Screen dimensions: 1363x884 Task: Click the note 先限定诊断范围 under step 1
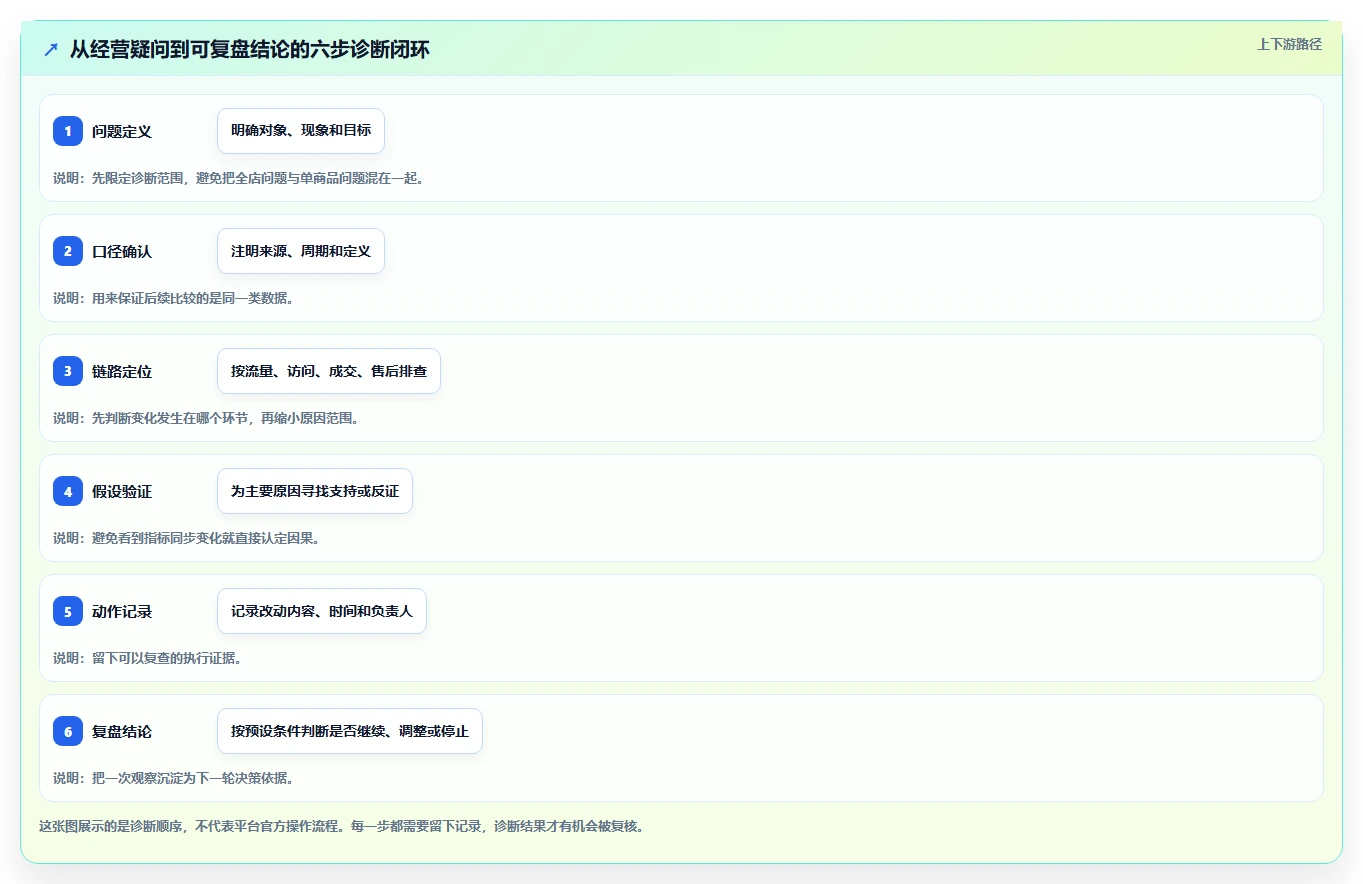coord(239,178)
